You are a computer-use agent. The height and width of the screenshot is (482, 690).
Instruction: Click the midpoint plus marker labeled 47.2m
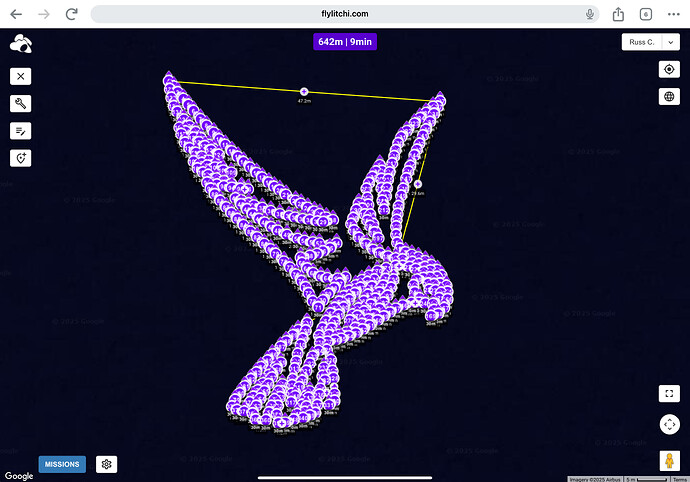point(304,92)
